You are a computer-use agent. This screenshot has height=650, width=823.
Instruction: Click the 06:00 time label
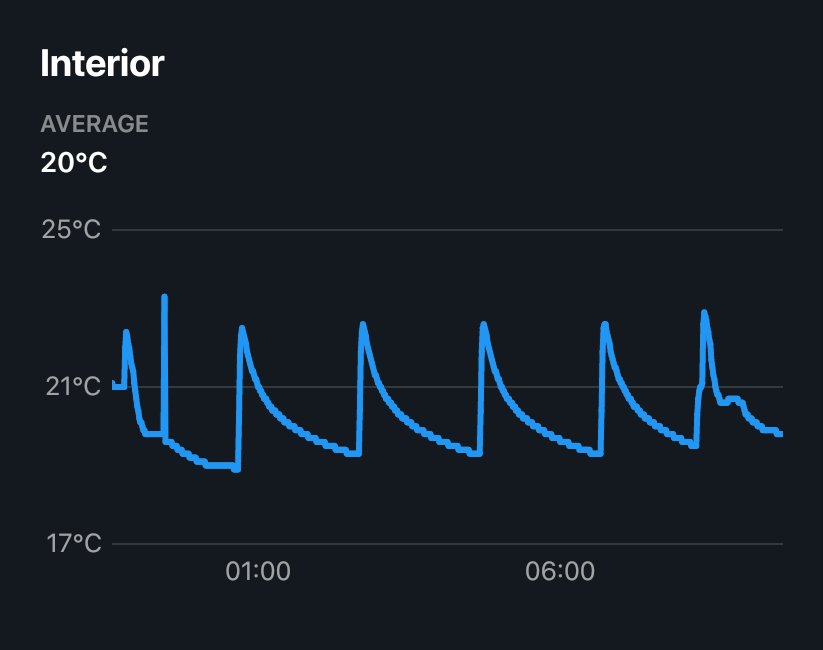coord(560,571)
